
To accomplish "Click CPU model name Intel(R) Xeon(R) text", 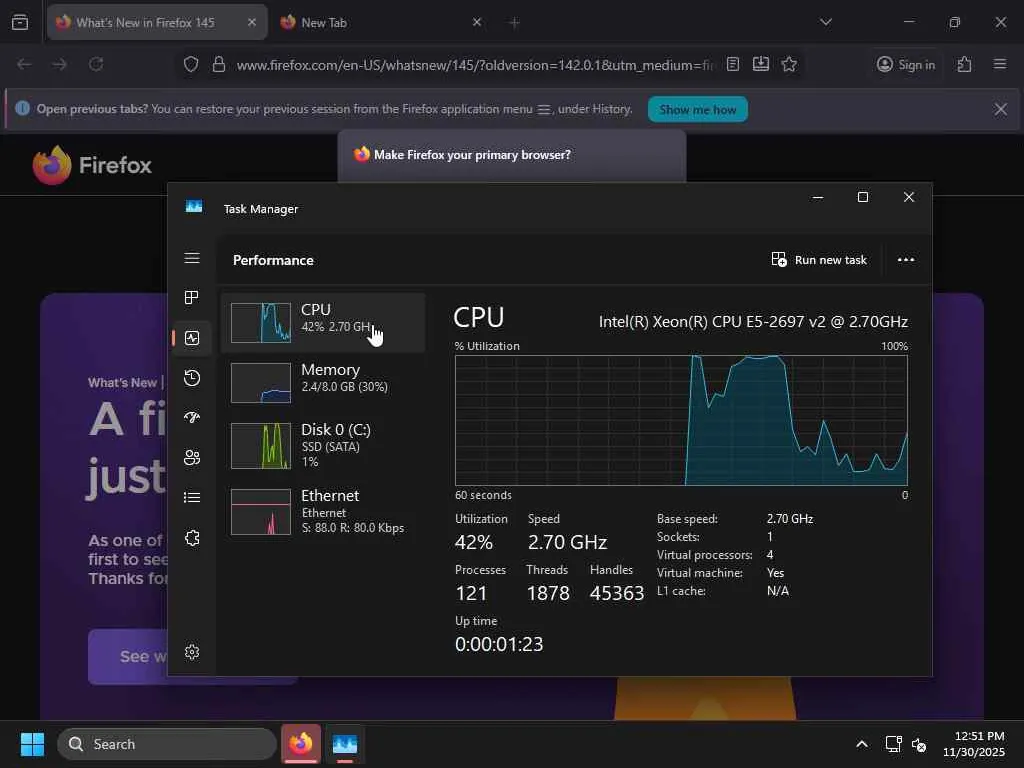I will pos(753,321).
